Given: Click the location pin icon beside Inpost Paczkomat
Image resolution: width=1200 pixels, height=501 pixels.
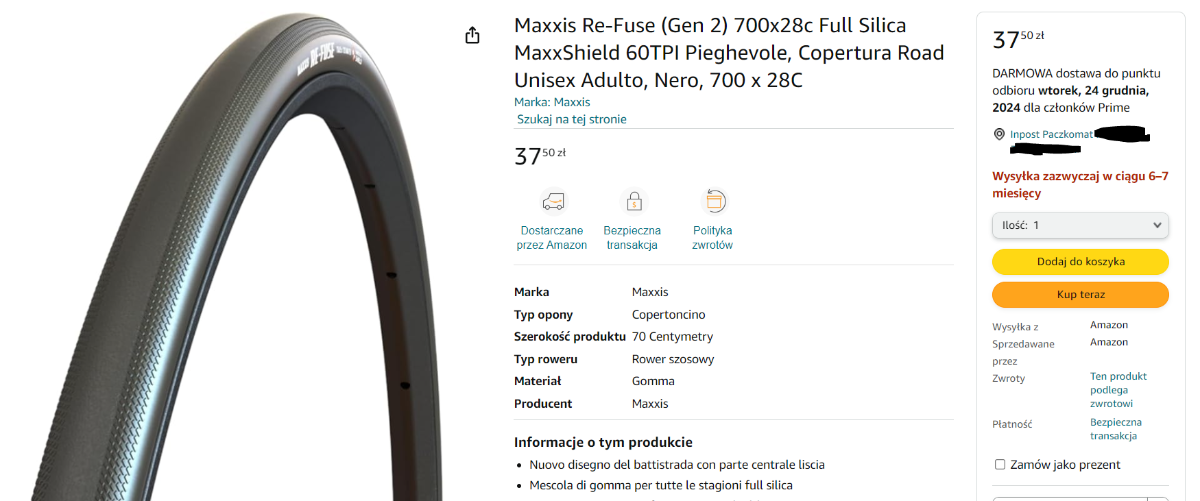Looking at the screenshot, I should pyautogui.click(x=999, y=134).
